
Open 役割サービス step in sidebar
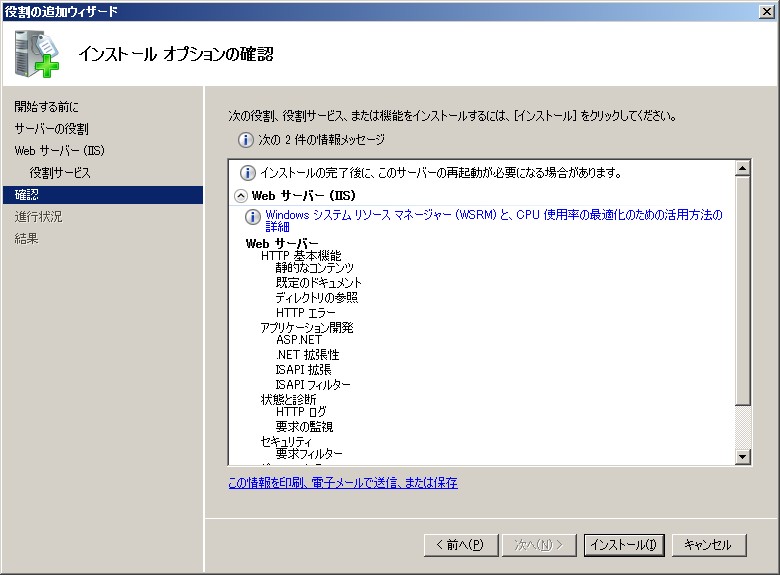(x=60, y=173)
